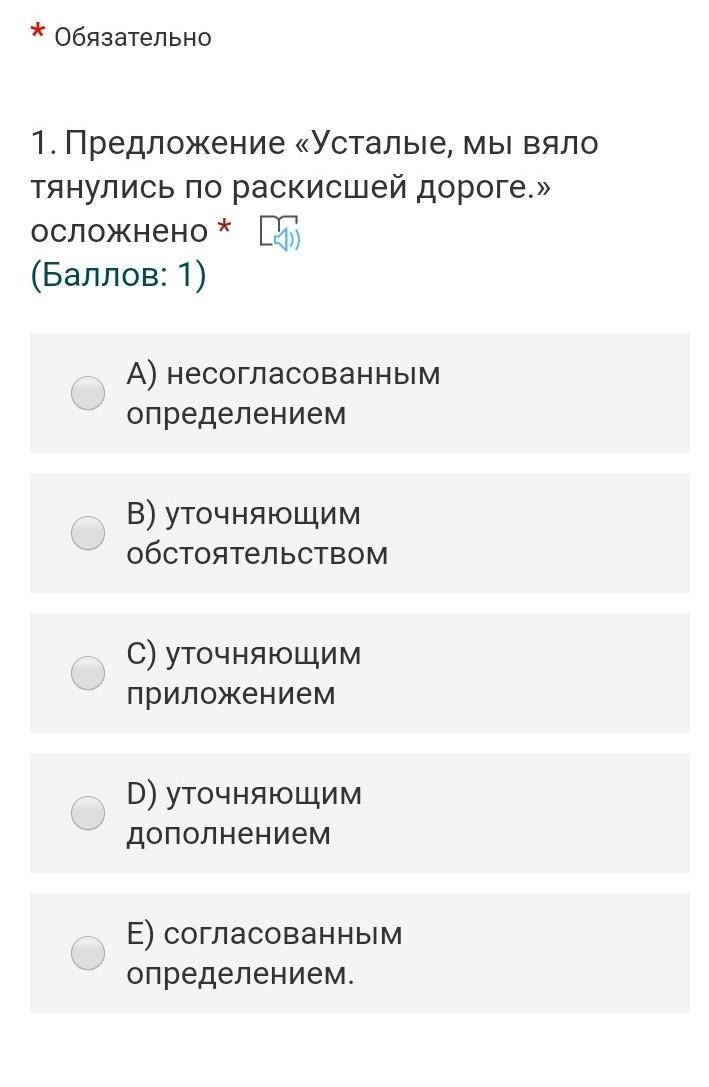Click the question number '1.'
The height and width of the screenshot is (1087, 709).
[44, 144]
